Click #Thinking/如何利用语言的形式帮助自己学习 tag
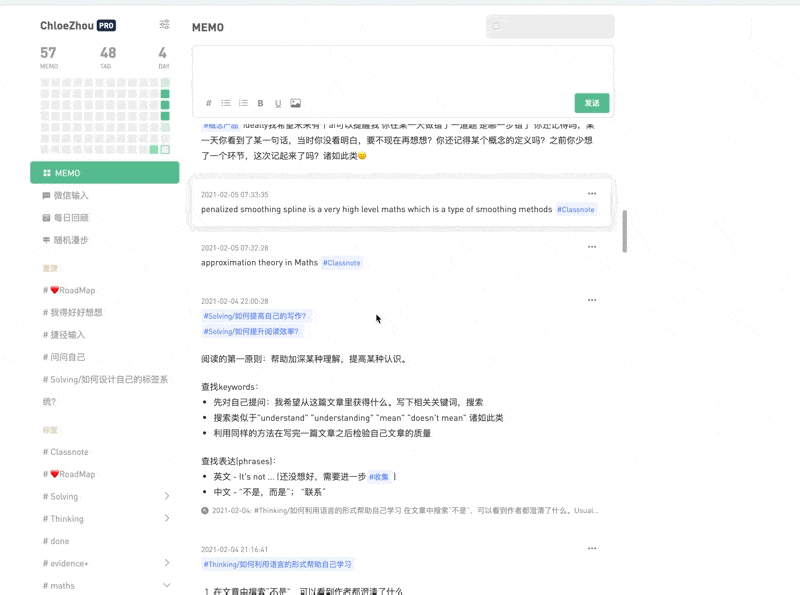Image resolution: width=800 pixels, height=595 pixels. (278, 564)
